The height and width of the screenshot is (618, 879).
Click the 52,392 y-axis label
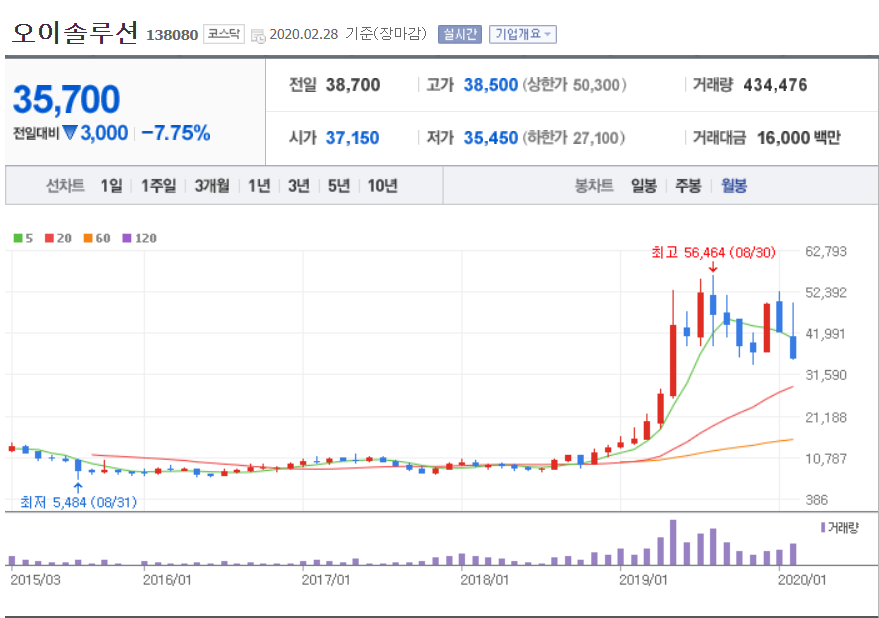coord(826,293)
